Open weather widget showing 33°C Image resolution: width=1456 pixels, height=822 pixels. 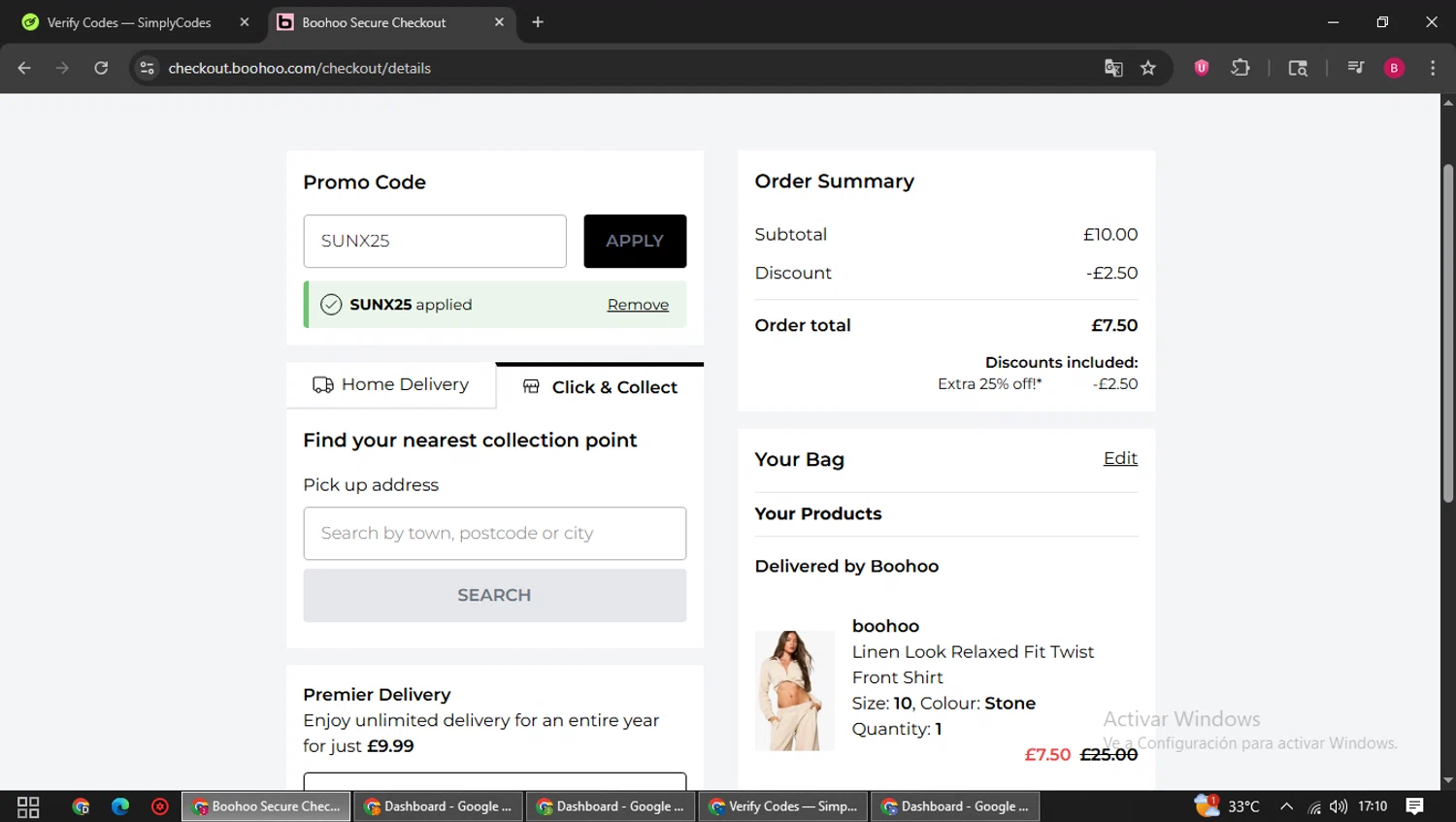[1227, 806]
